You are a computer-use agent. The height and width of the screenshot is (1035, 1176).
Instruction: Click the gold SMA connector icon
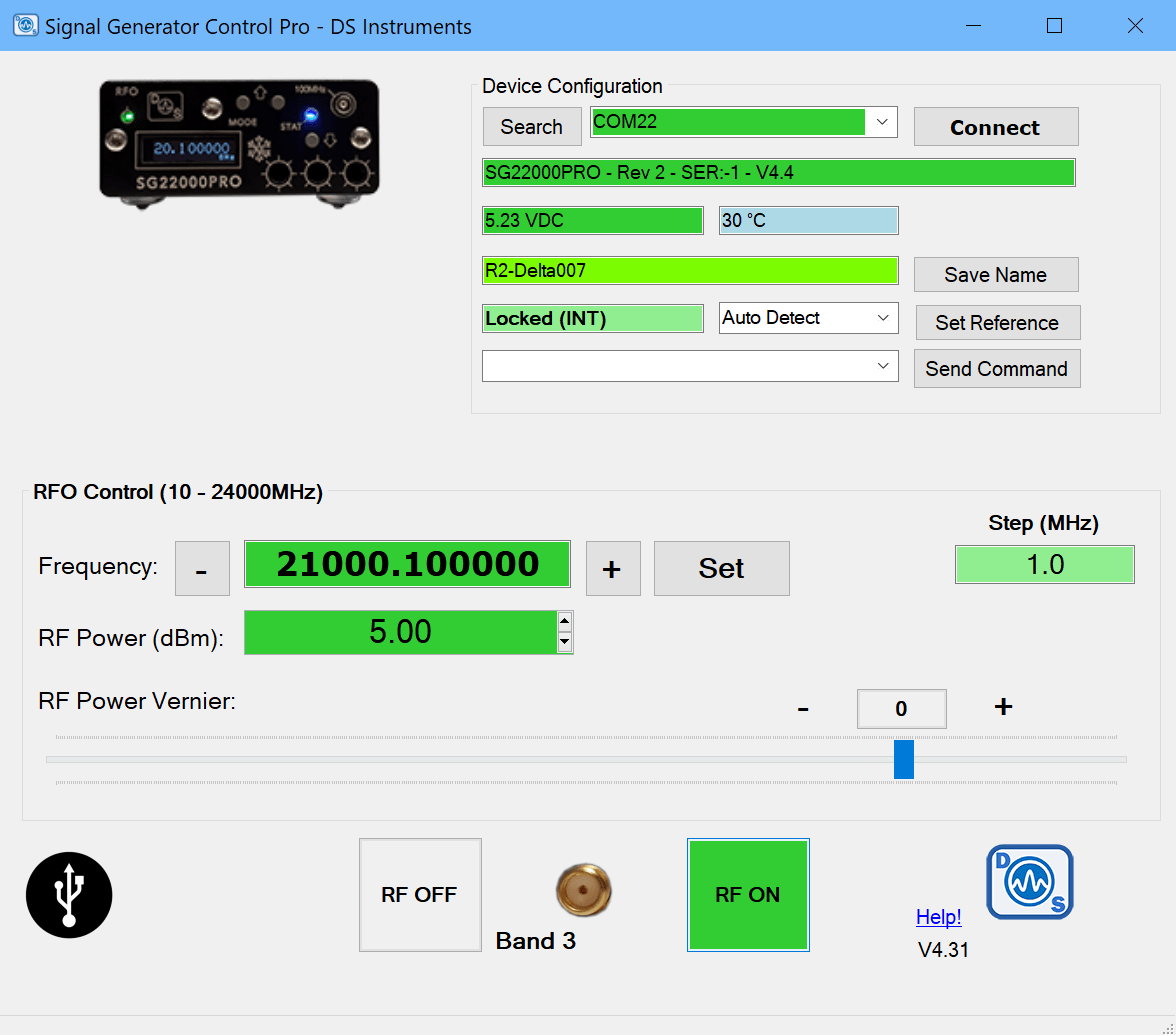click(x=584, y=890)
